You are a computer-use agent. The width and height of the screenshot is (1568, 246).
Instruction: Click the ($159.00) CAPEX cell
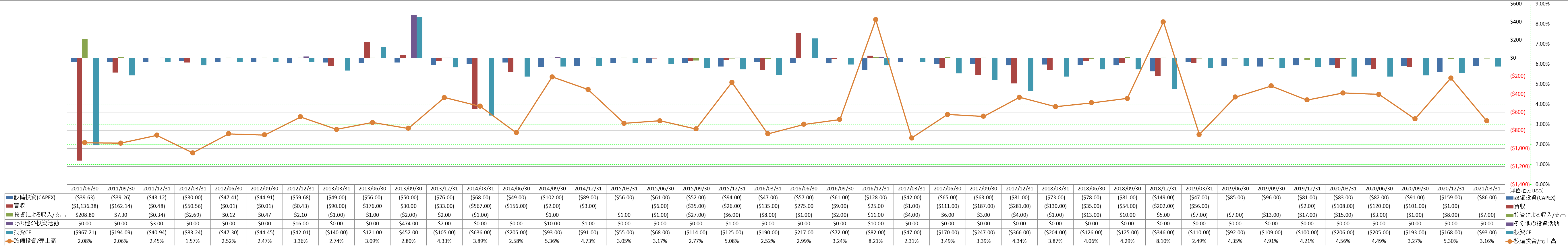1451,198
